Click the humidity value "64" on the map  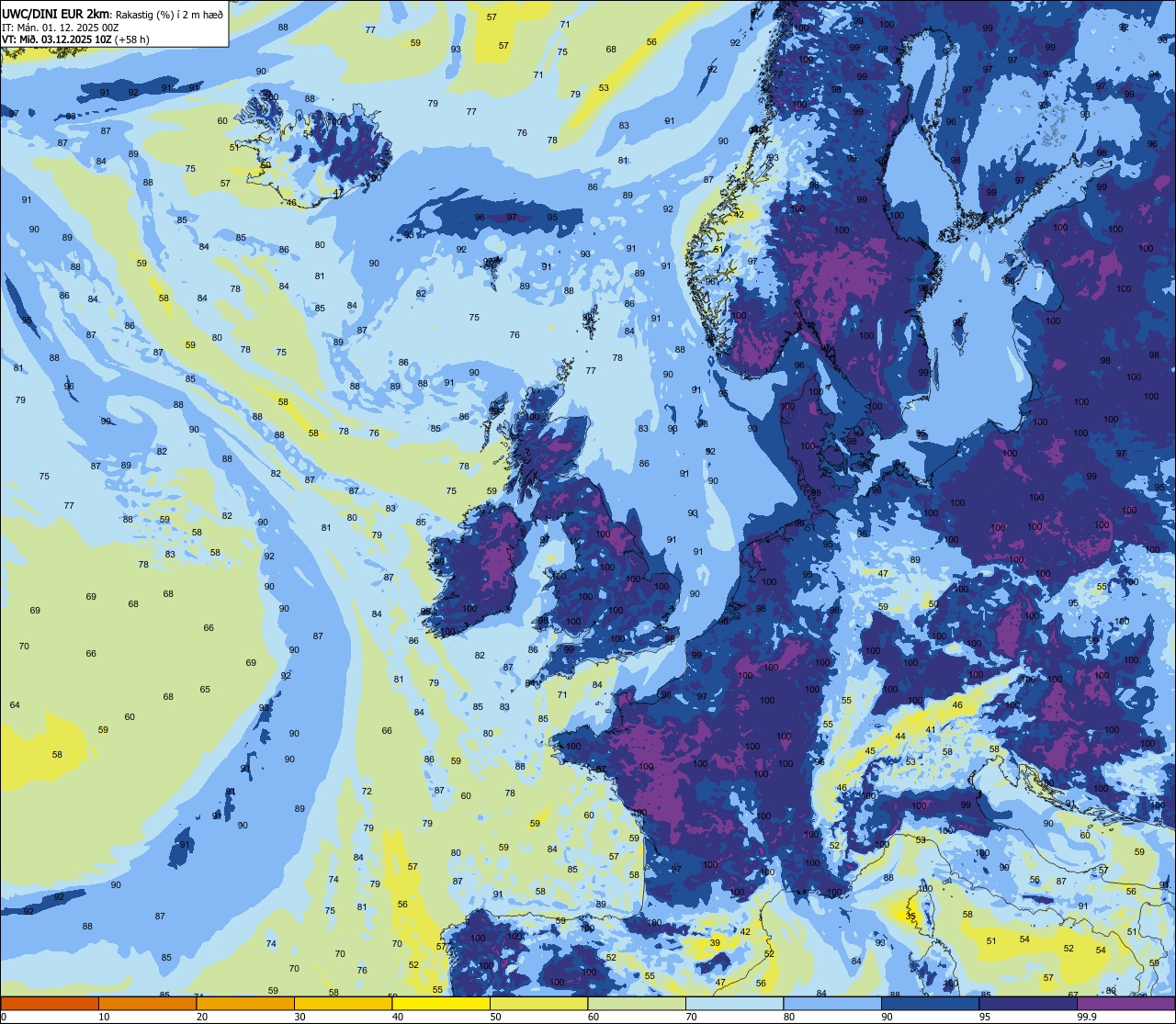15,705
